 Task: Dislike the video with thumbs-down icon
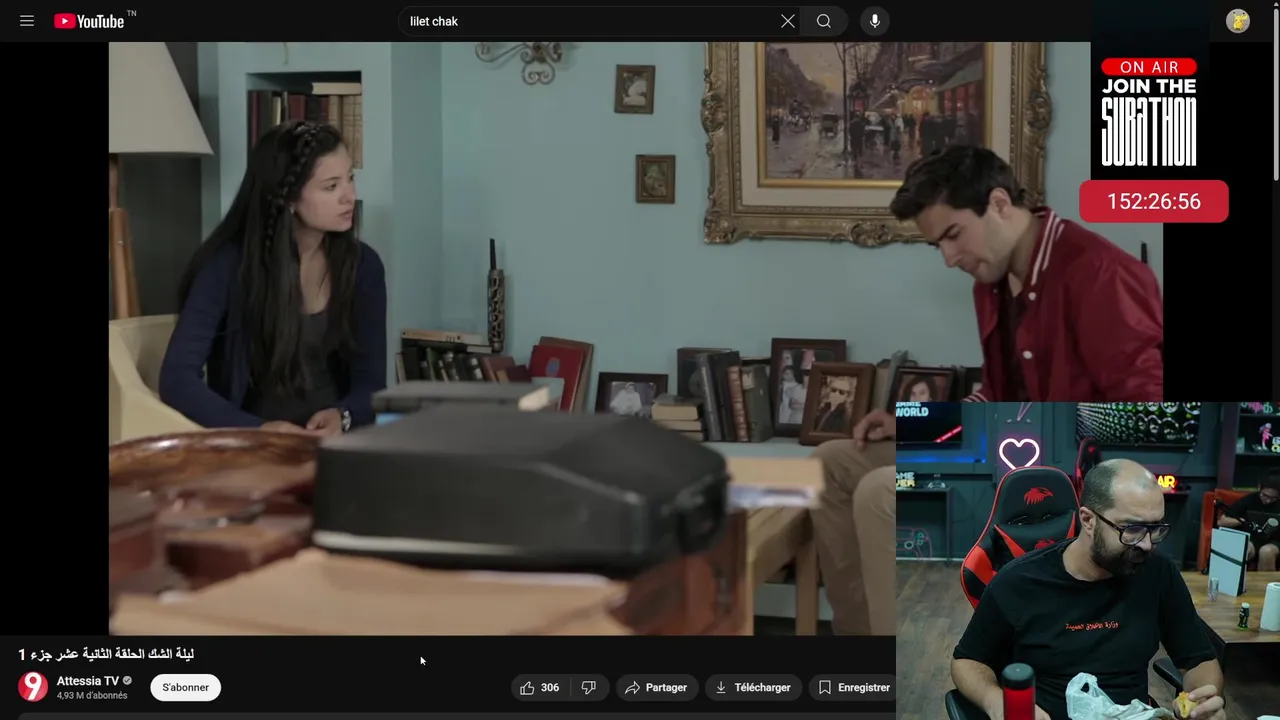pos(589,687)
